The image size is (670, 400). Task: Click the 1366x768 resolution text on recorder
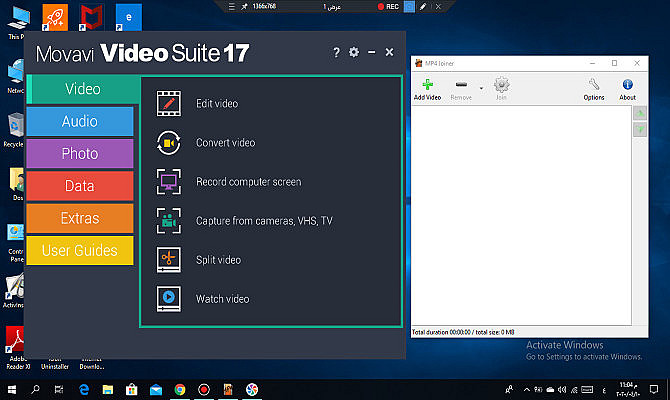pyautogui.click(x=264, y=6)
